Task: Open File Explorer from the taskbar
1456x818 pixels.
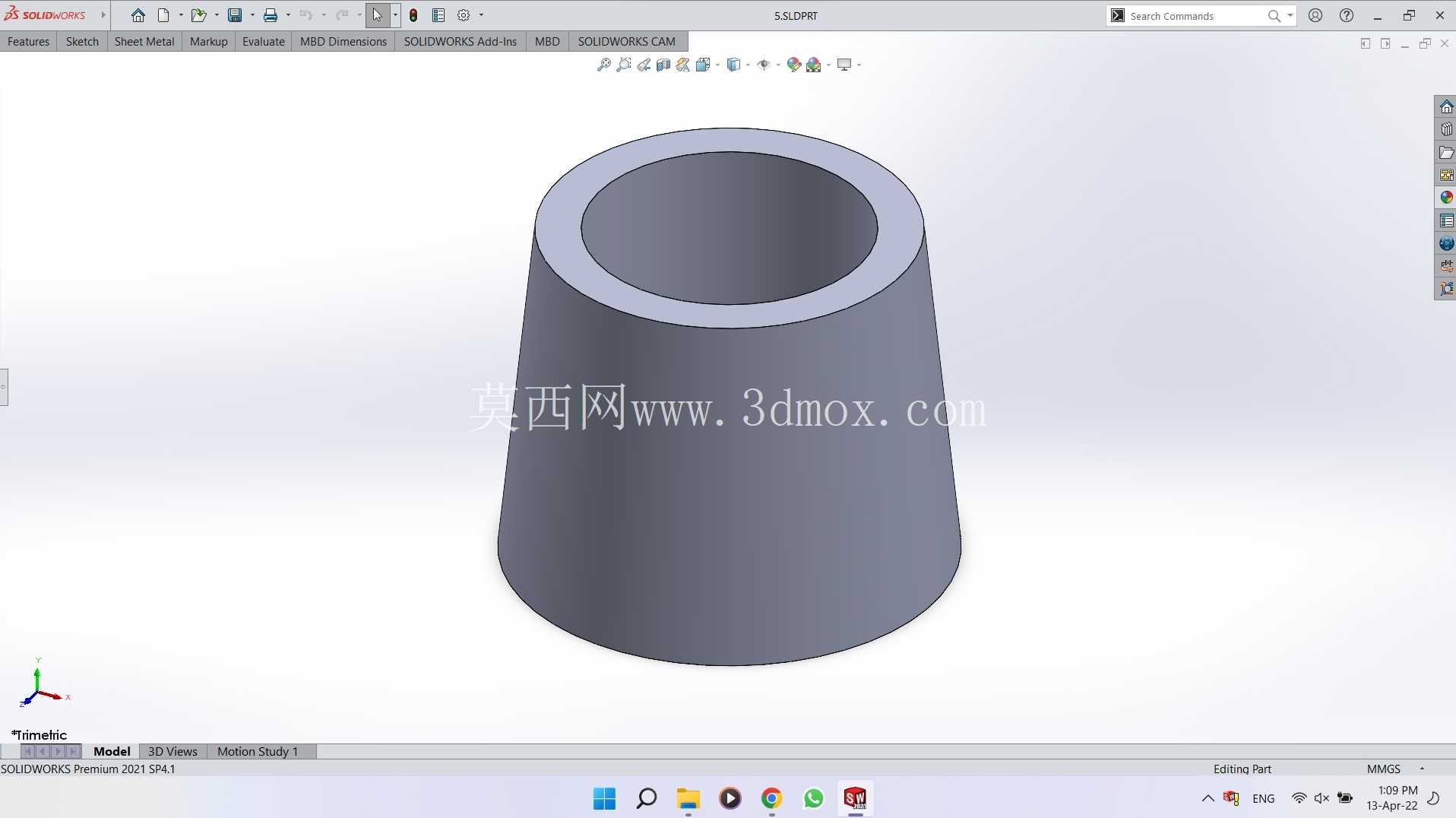Action: (688, 798)
